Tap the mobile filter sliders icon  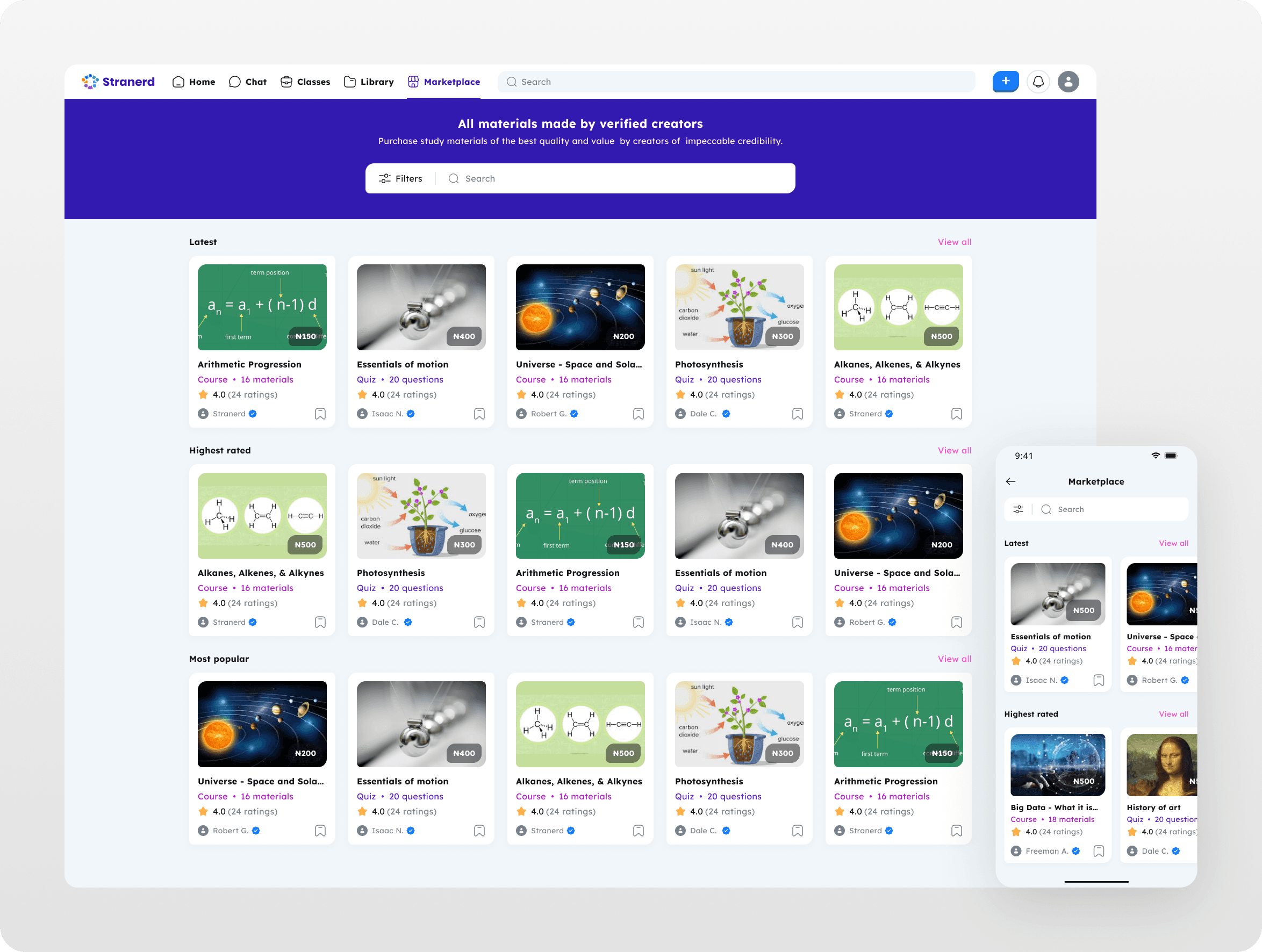pyautogui.click(x=1019, y=509)
